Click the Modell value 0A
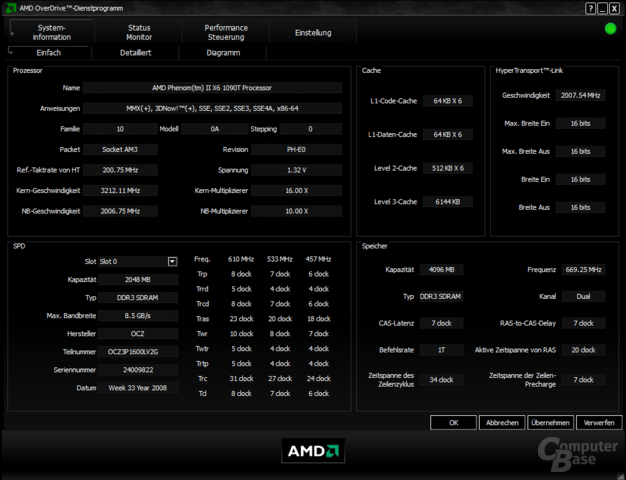The width and height of the screenshot is (626, 480). click(214, 129)
